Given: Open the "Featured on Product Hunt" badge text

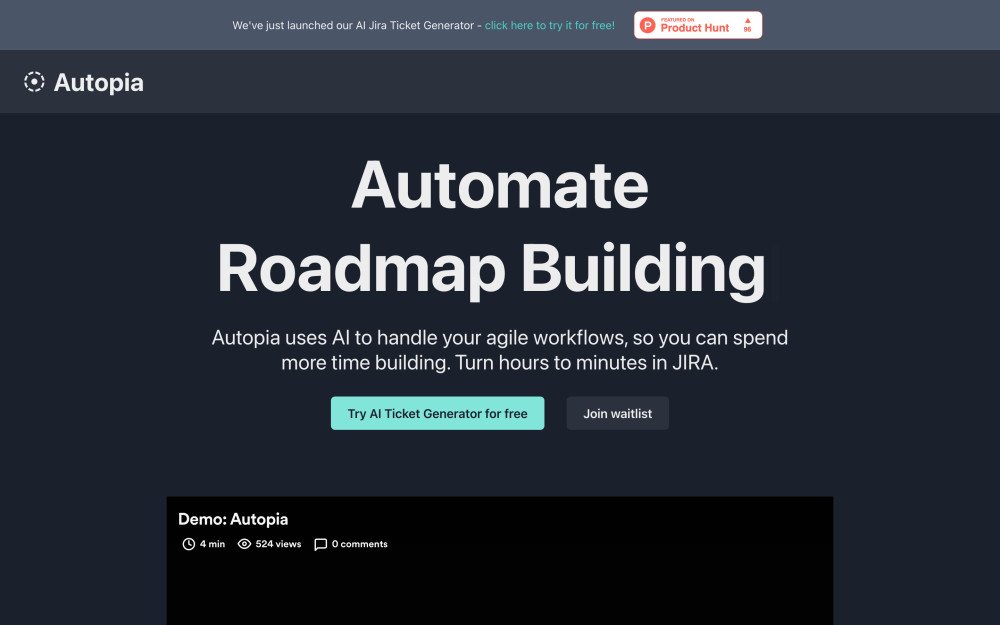Looking at the screenshot, I should point(694,25).
